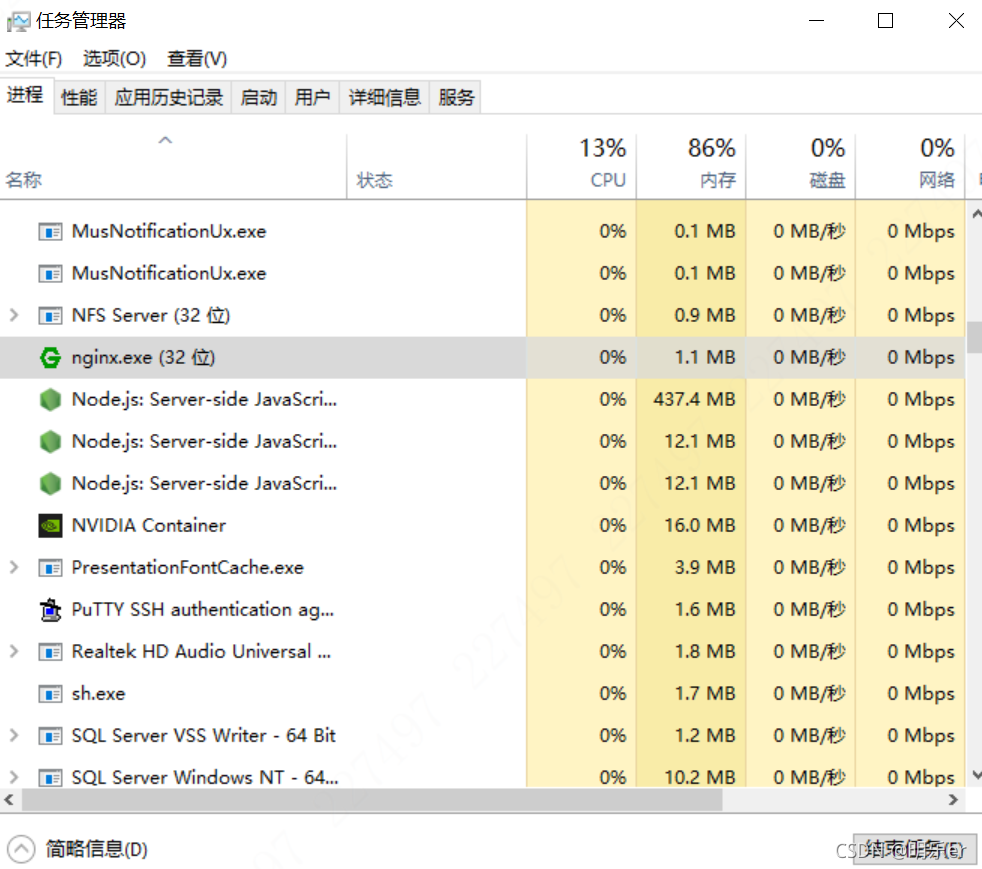Select the NFS Server (32 位) name

[151, 315]
